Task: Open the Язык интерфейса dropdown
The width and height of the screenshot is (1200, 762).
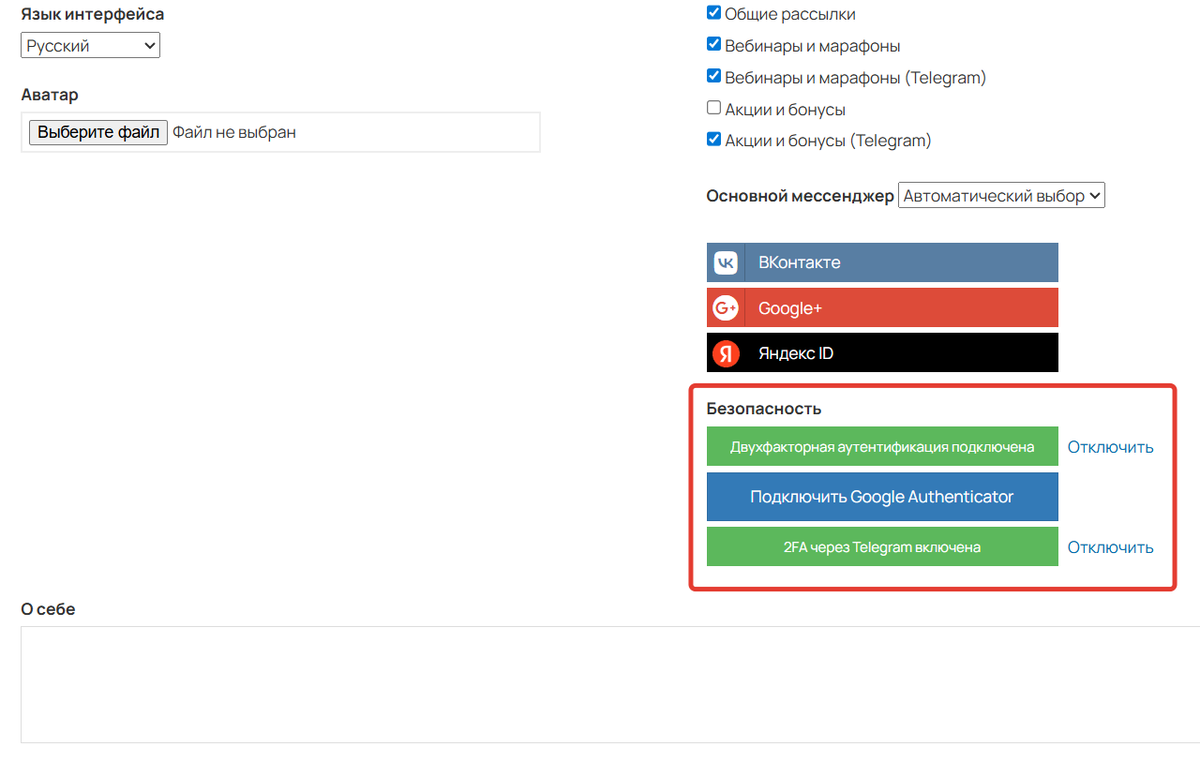Action: click(x=90, y=46)
